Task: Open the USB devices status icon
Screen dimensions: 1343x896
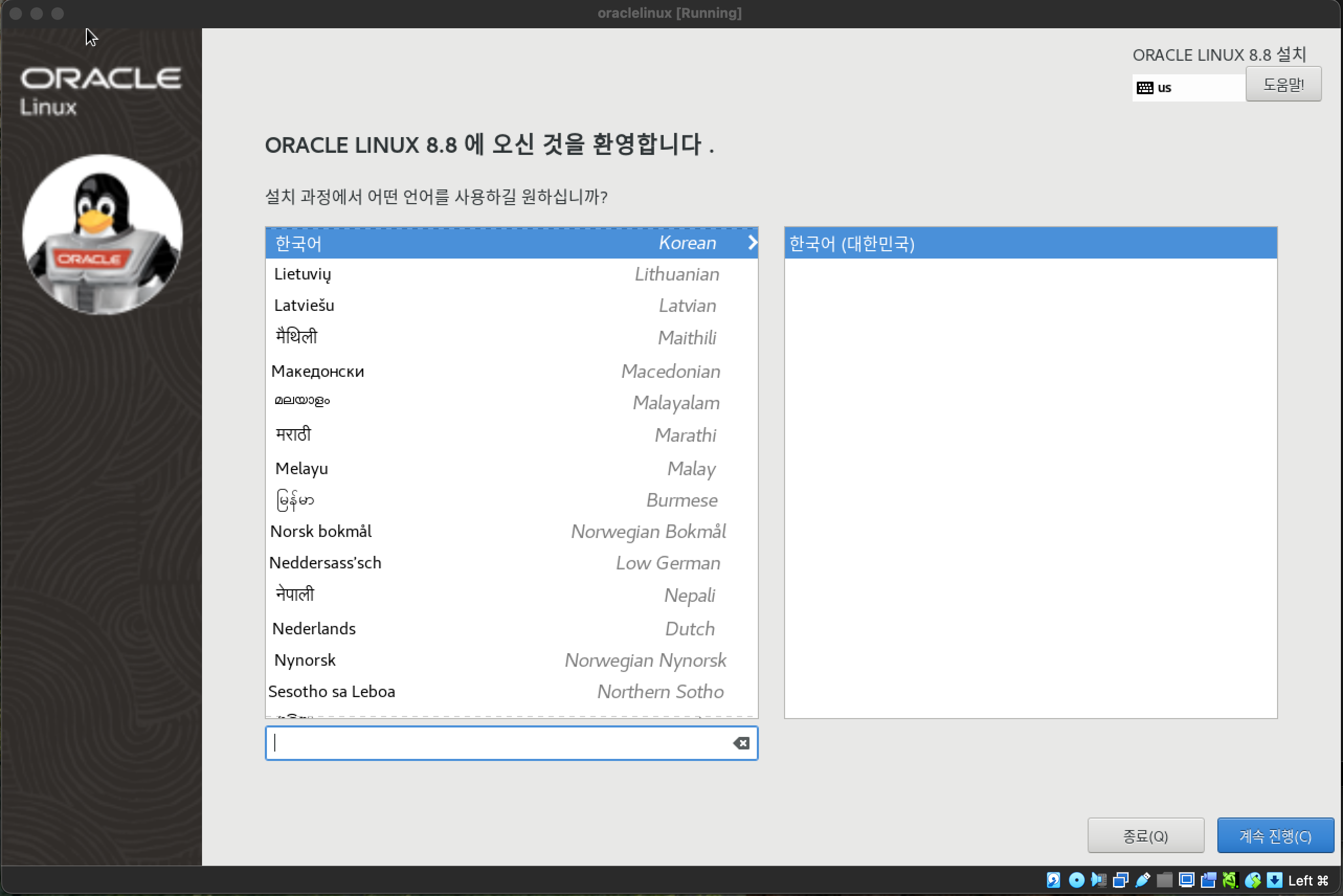Action: (1143, 880)
